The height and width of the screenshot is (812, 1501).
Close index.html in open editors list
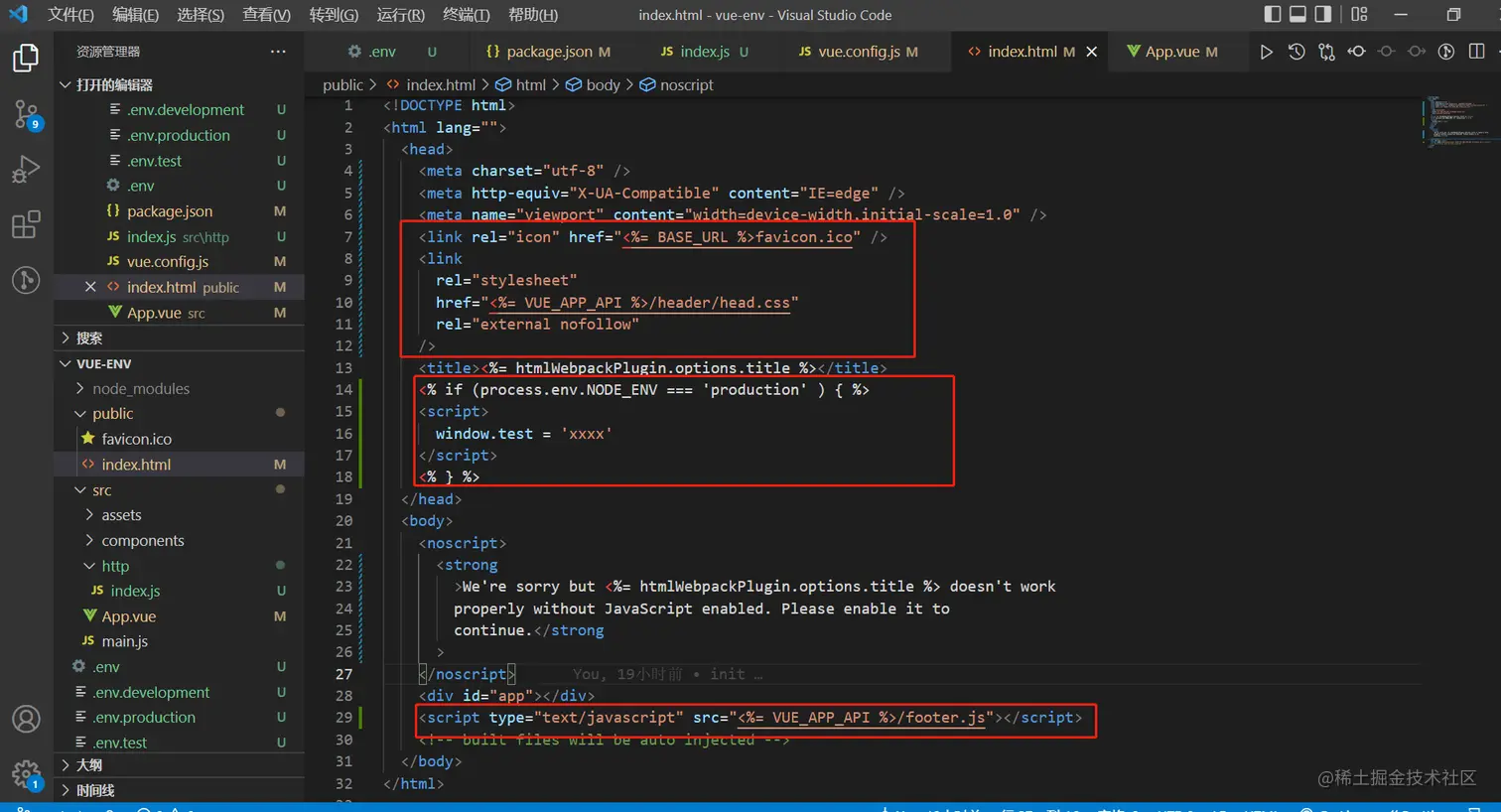[90, 287]
